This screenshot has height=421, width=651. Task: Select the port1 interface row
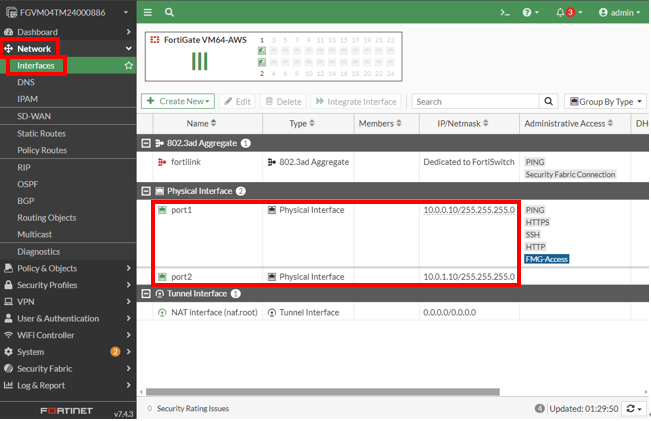click(x=393, y=234)
